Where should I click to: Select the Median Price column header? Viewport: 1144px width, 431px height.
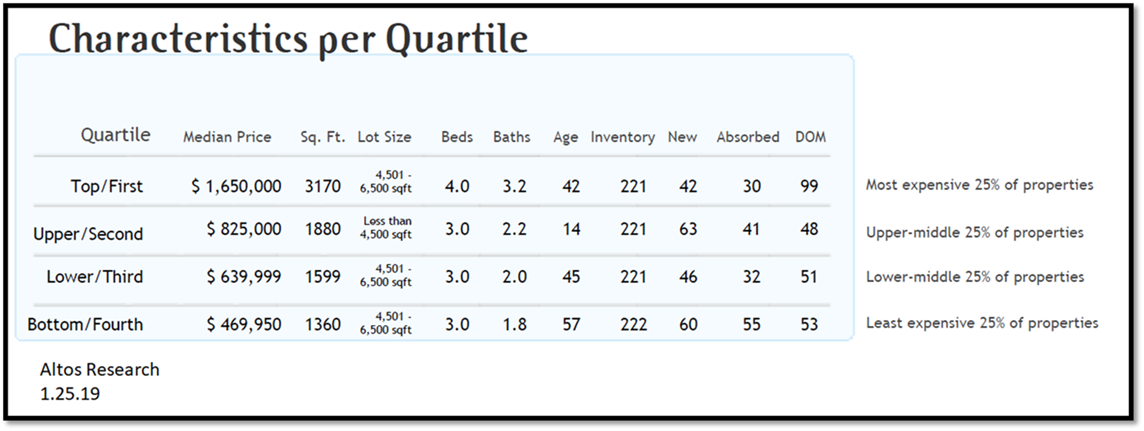coord(227,137)
